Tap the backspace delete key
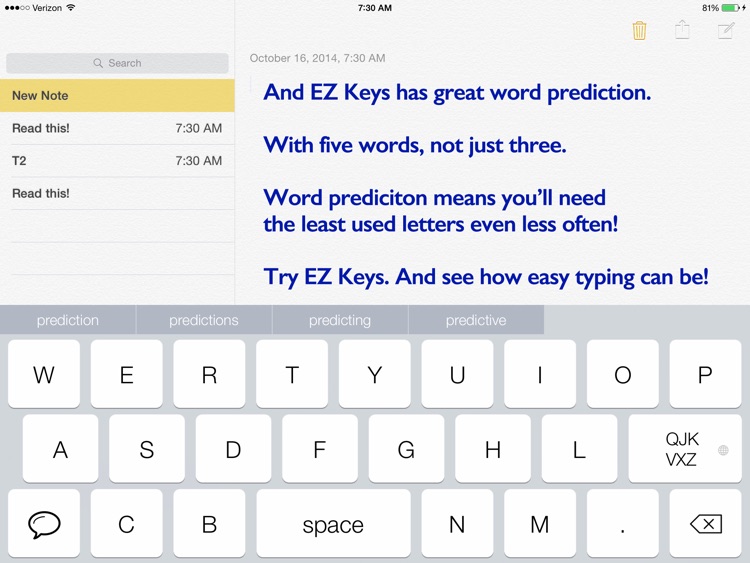This screenshot has width=750, height=563. point(706,524)
